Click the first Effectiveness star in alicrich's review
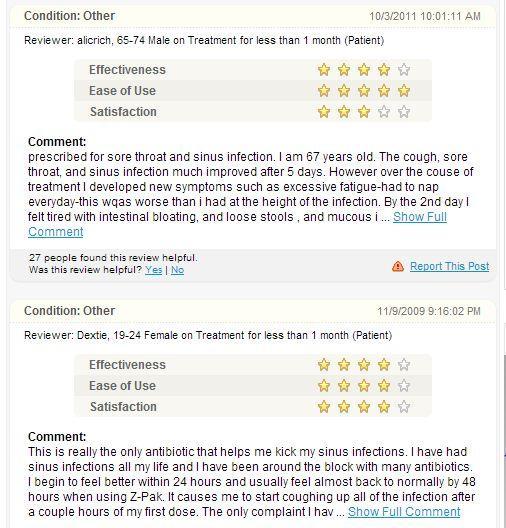 pyautogui.click(x=324, y=70)
